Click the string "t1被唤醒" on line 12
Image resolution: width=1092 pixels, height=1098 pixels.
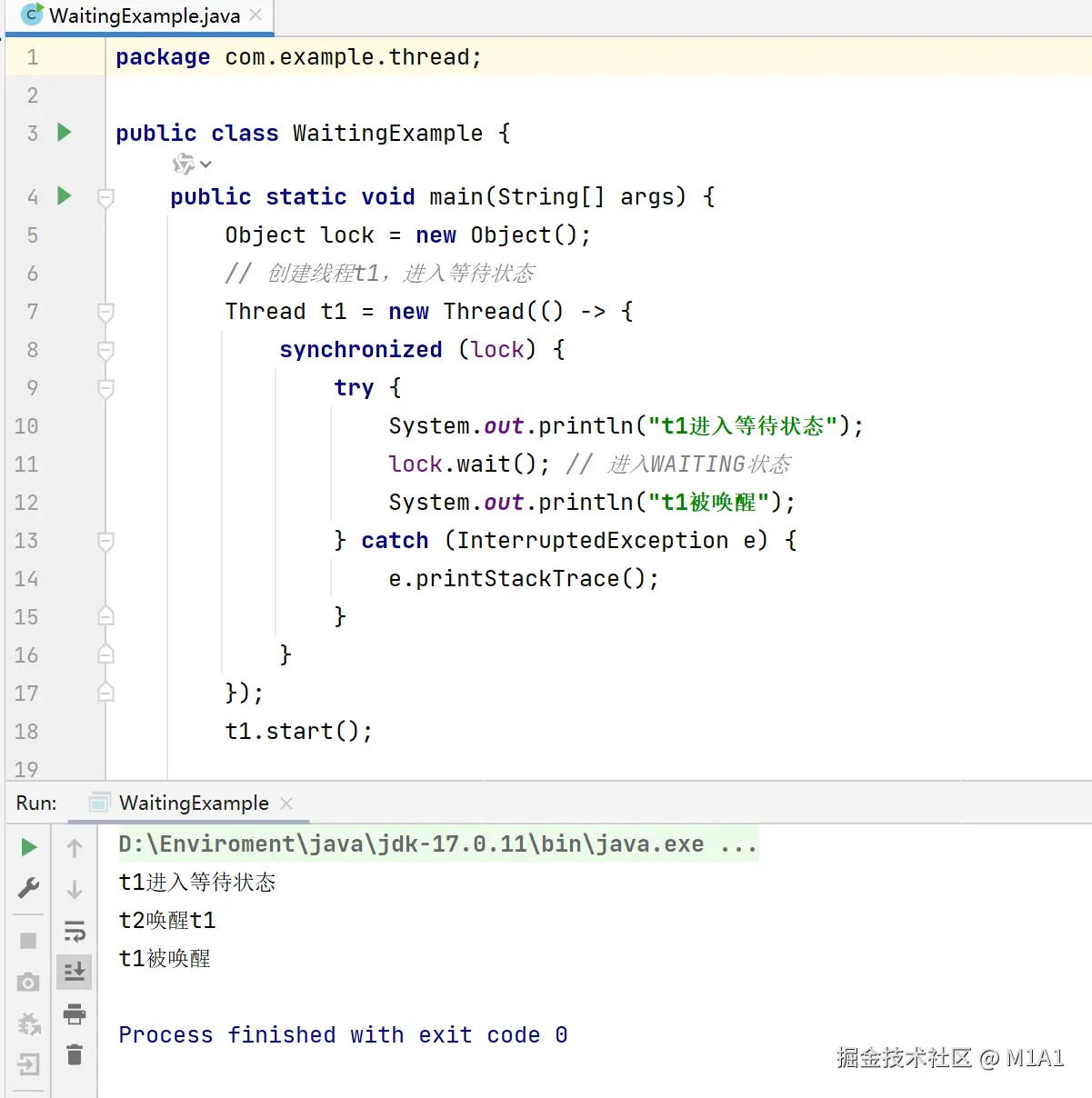[x=709, y=503]
